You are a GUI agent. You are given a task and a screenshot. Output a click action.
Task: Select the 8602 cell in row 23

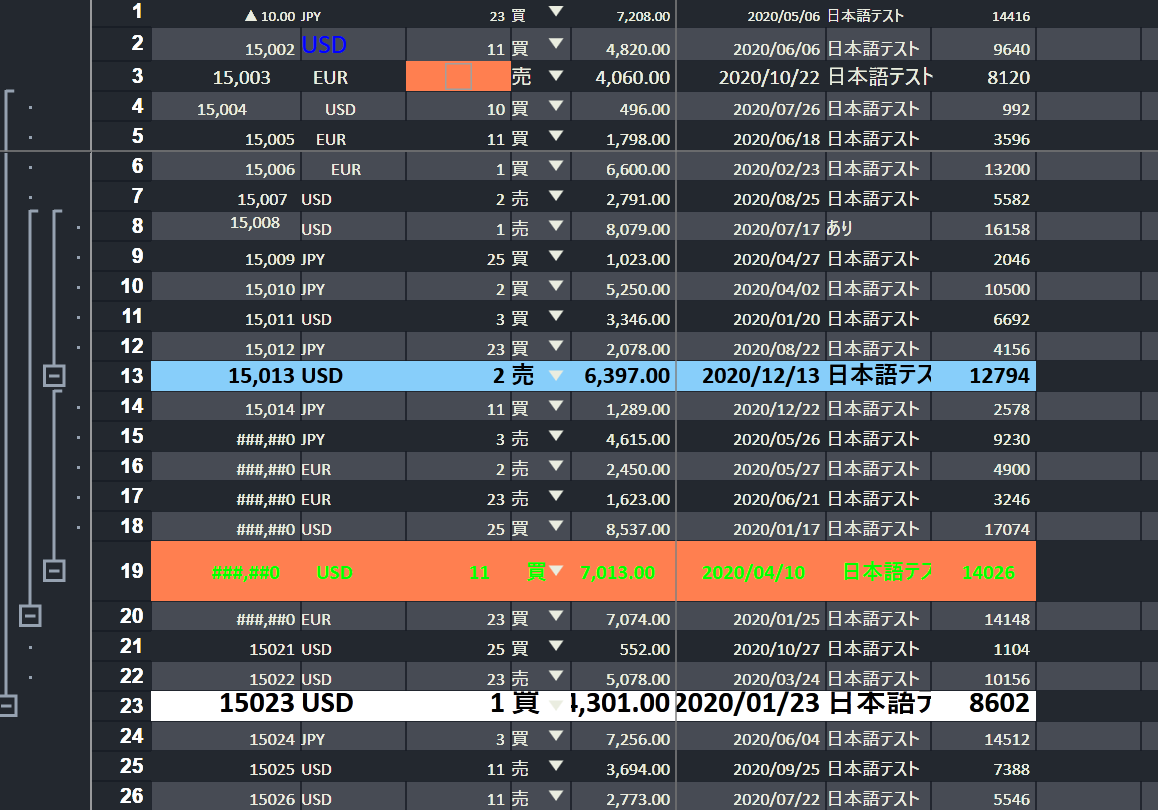(x=998, y=704)
